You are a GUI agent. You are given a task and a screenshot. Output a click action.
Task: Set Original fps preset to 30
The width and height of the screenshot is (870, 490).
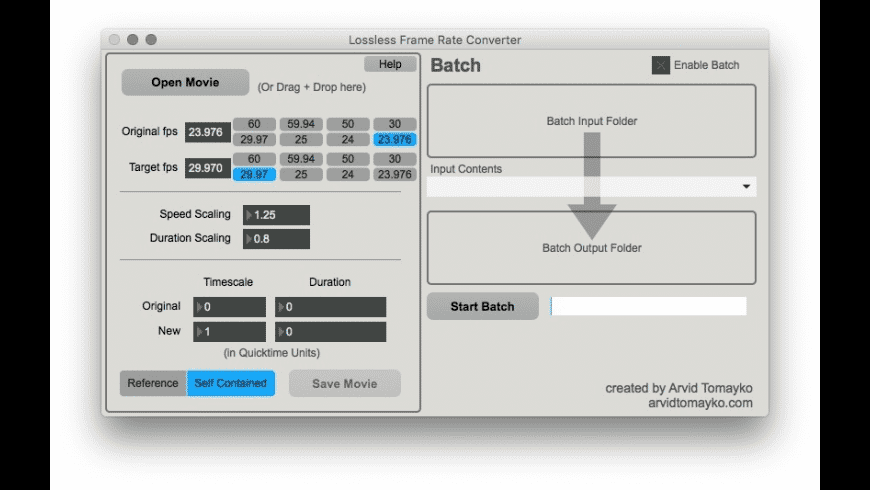(394, 124)
